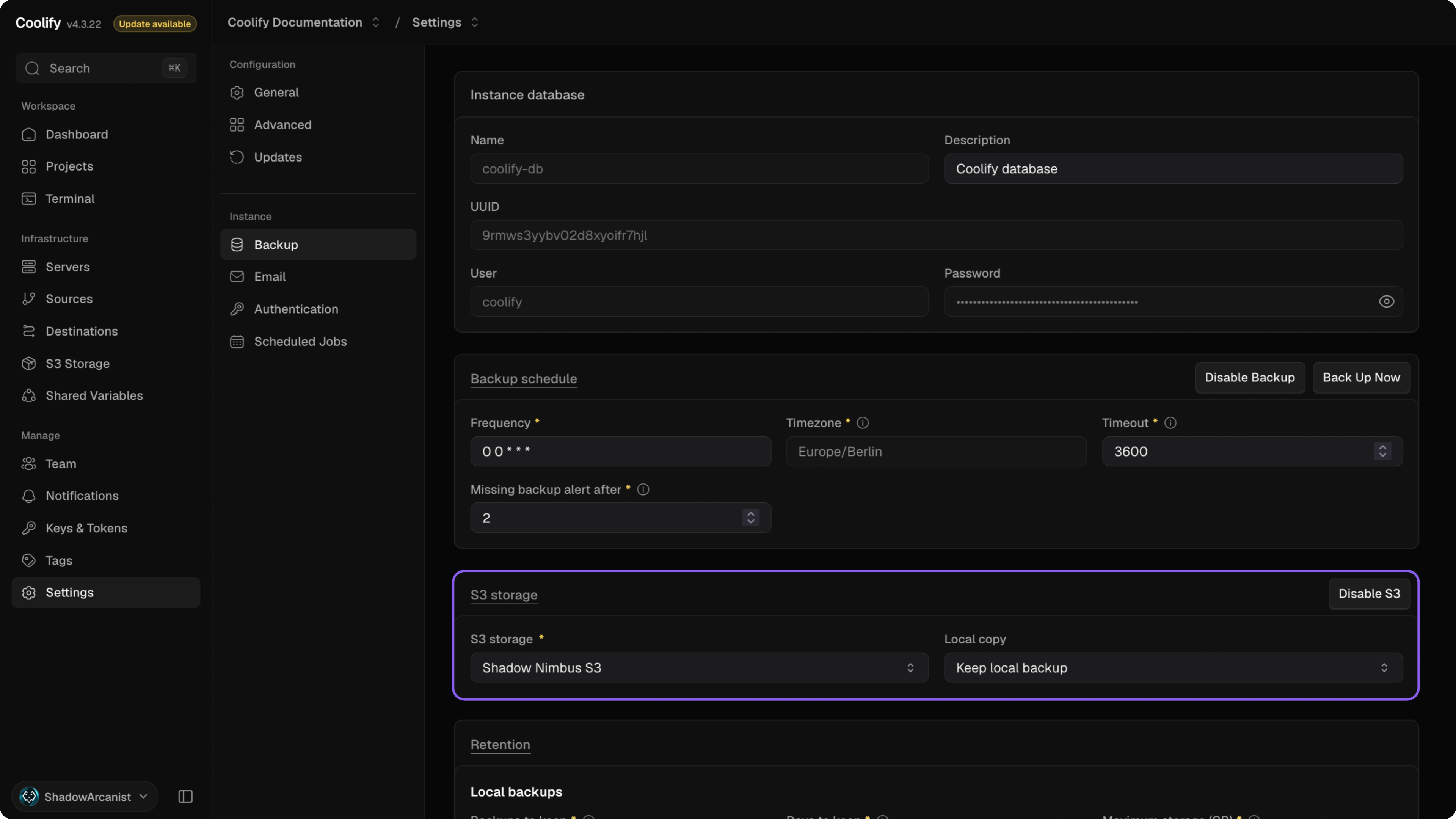This screenshot has height=819, width=1456.
Task: Open the S3 storage Shadow Nimbus dropdown
Action: (x=699, y=667)
